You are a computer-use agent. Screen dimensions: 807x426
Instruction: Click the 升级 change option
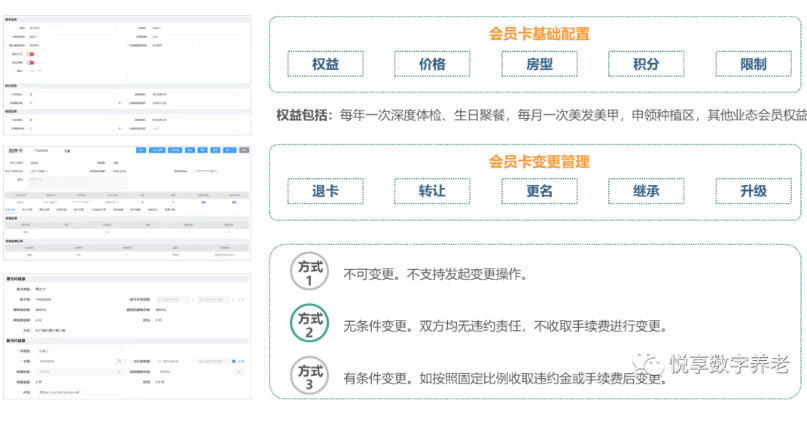(x=753, y=191)
